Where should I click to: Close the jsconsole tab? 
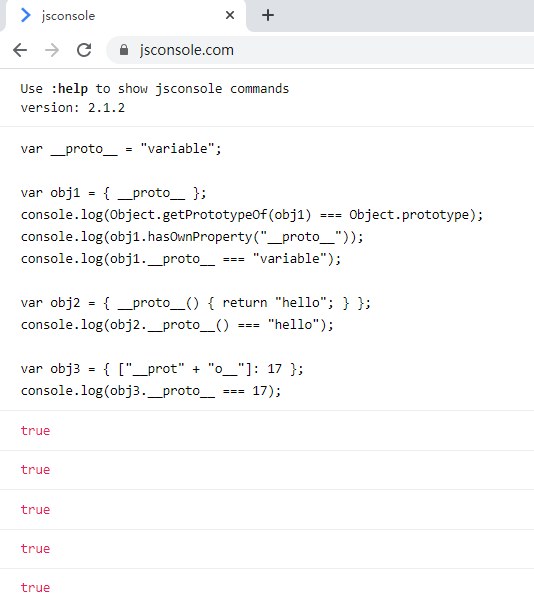coord(230,15)
